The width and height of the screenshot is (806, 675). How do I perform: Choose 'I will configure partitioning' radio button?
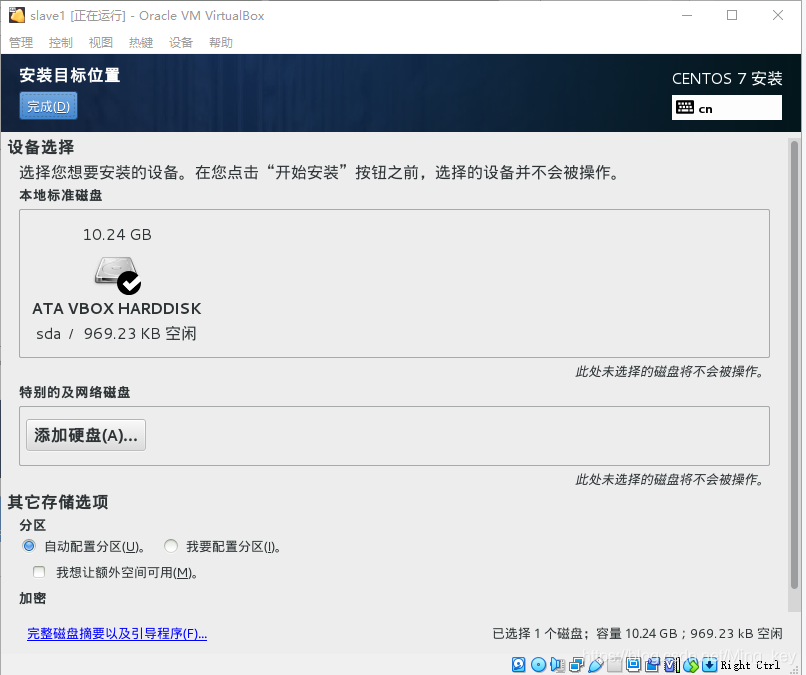[171, 545]
